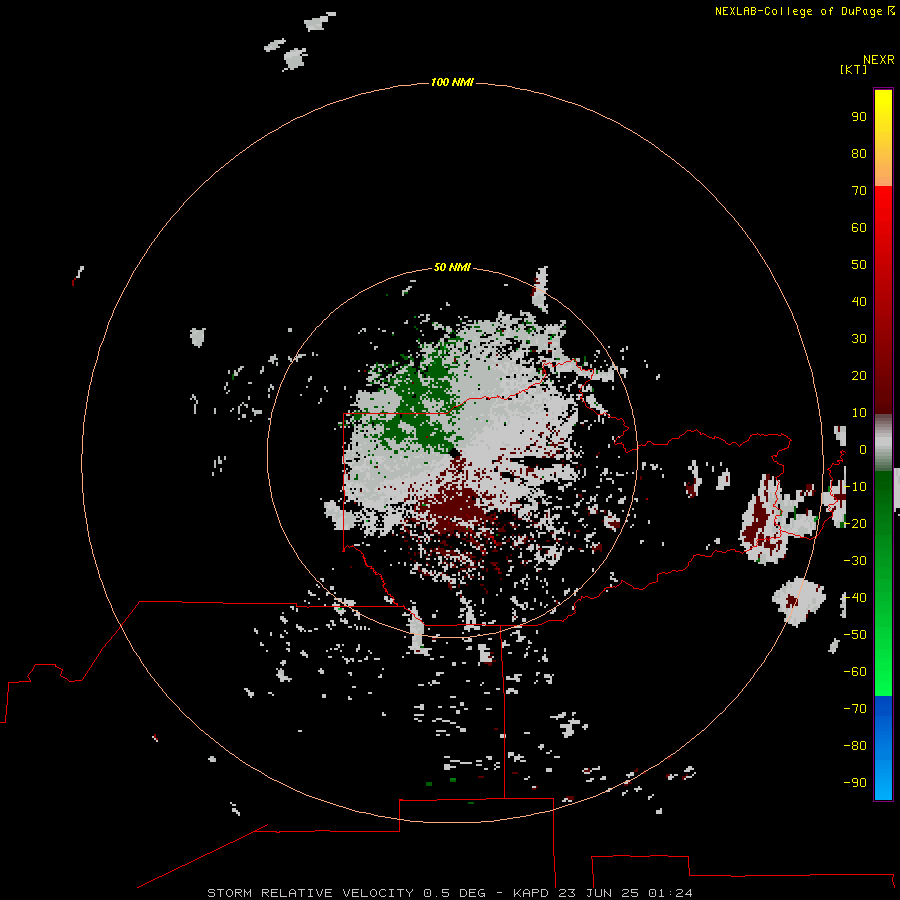The image size is (900, 900).
Task: Click the 30 value on the velocity scale
Action: point(859,339)
